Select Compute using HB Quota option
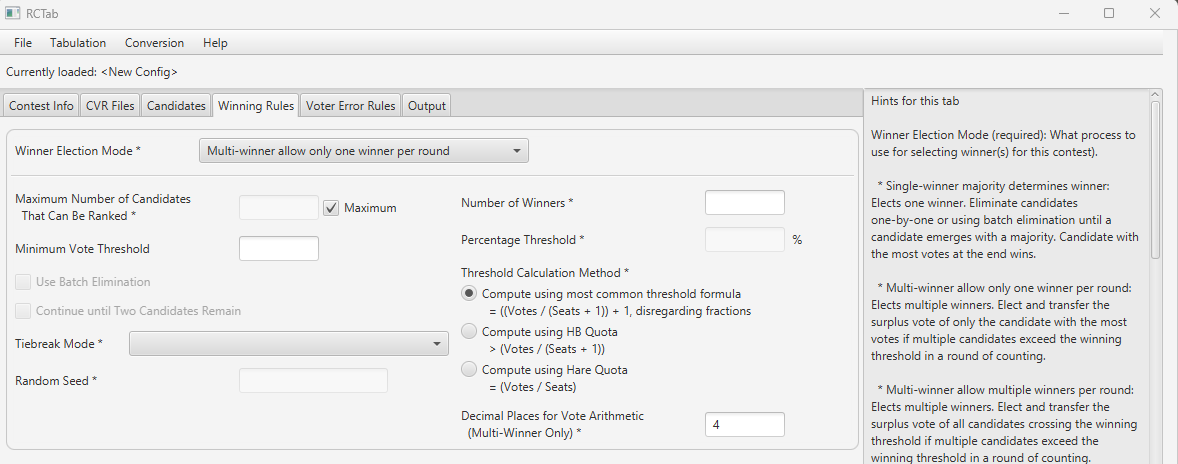Screen dimensions: 1178x464 coord(469,331)
